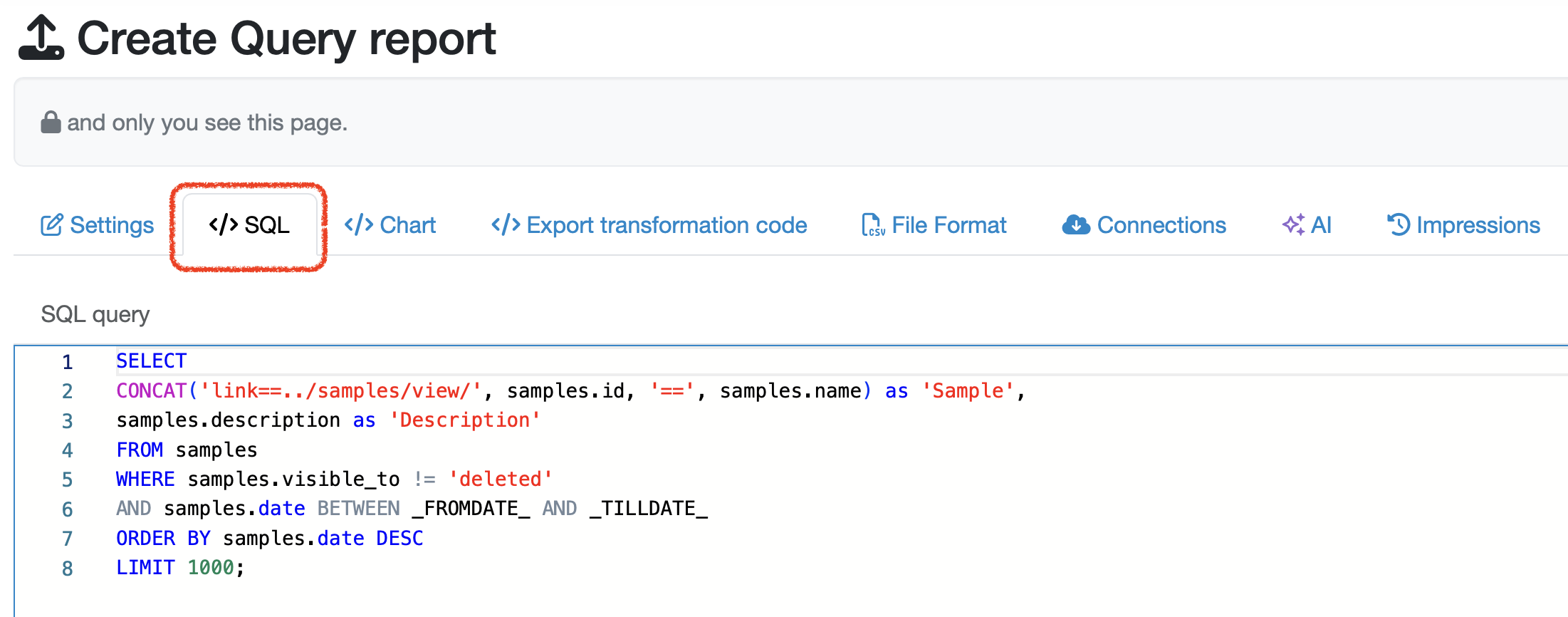1568x617 pixels.
Task: Click the pencil icon on Settings tab
Action: click(51, 225)
